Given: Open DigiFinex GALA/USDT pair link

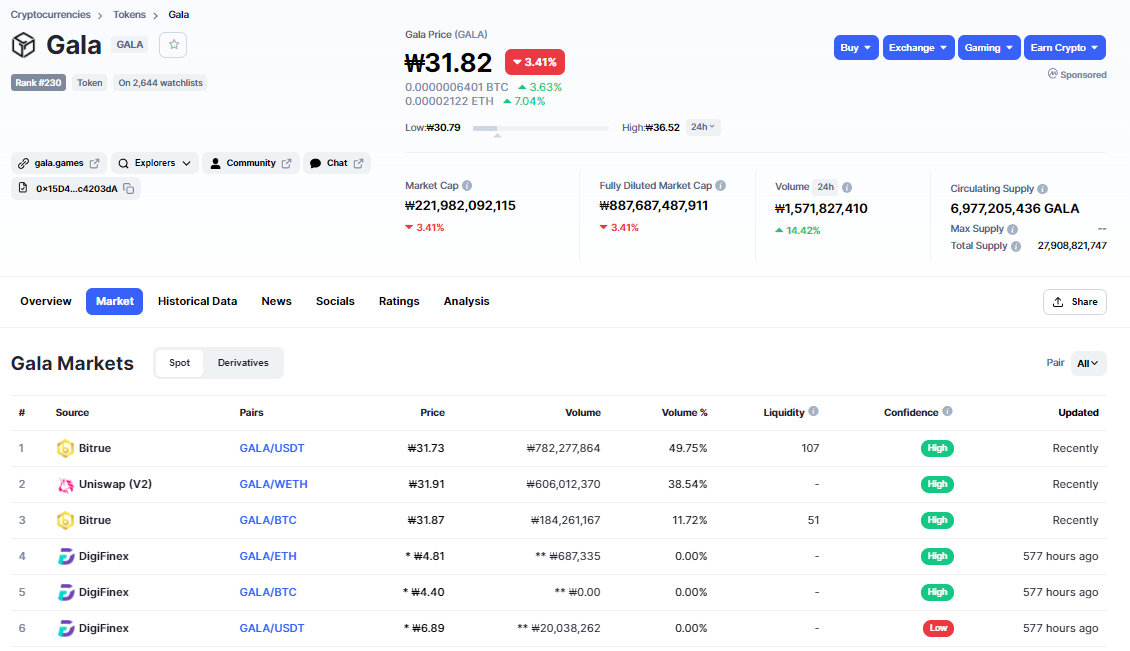Looking at the screenshot, I should 272,629.
